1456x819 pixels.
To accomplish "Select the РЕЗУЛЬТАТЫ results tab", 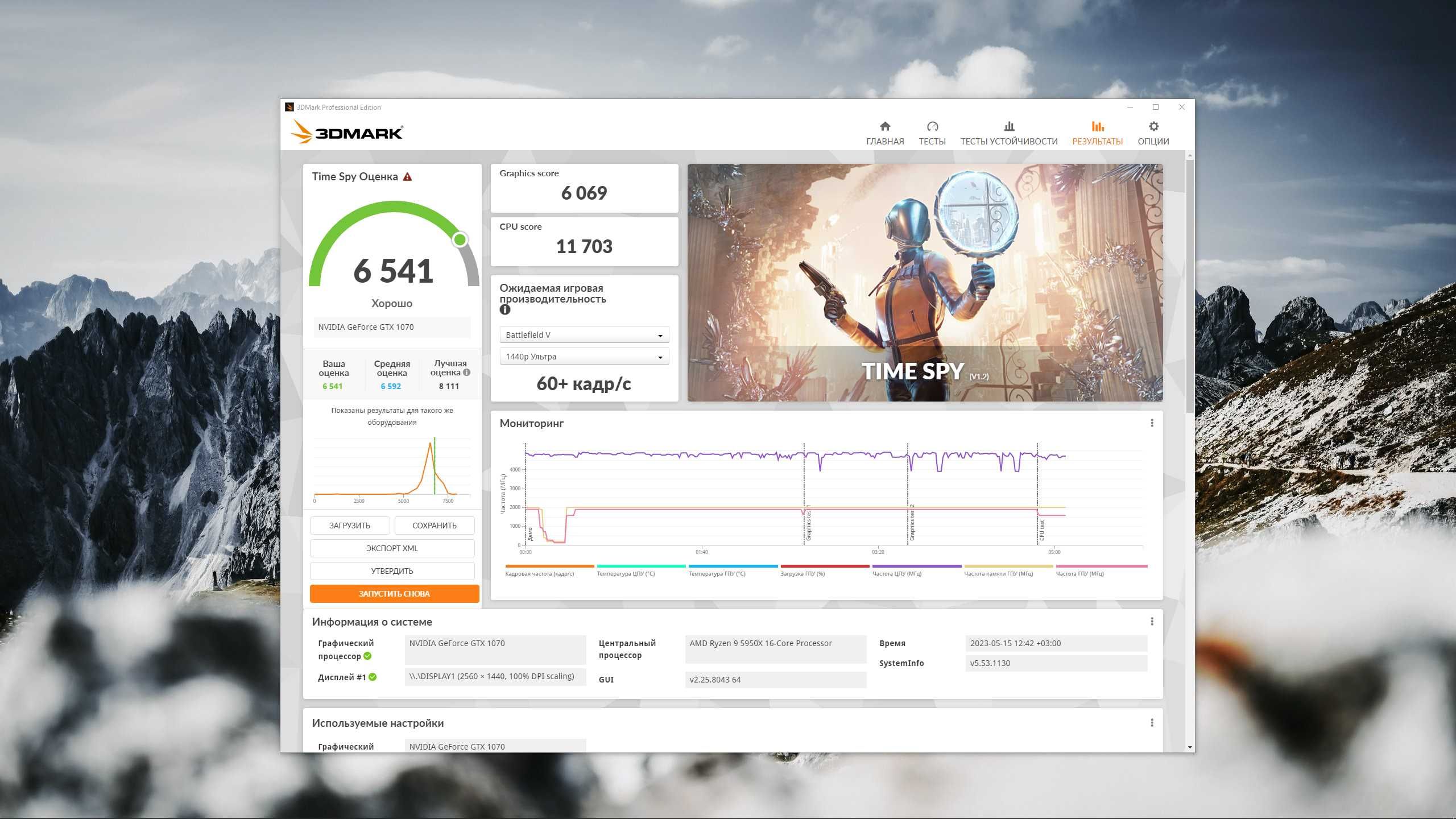I will coord(1097,134).
